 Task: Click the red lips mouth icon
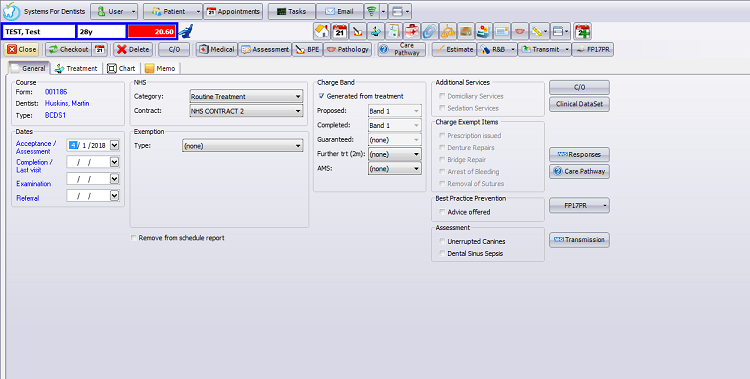click(520, 32)
